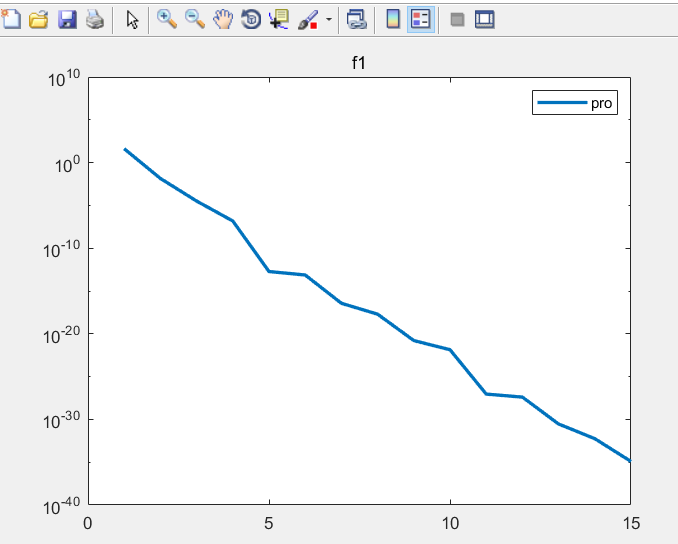Screen dimensions: 678x544
Task: Select y-axis label 10^-40
Action: tap(62, 506)
